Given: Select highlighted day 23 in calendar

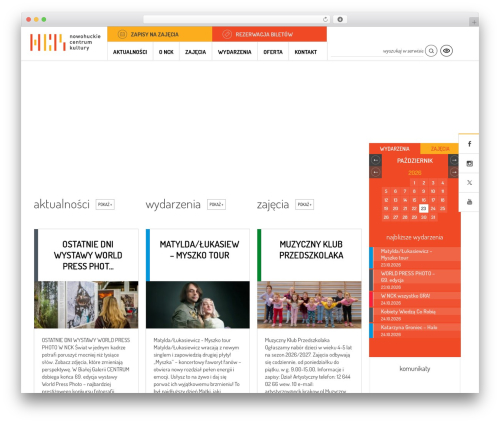Looking at the screenshot, I should 423,209.
